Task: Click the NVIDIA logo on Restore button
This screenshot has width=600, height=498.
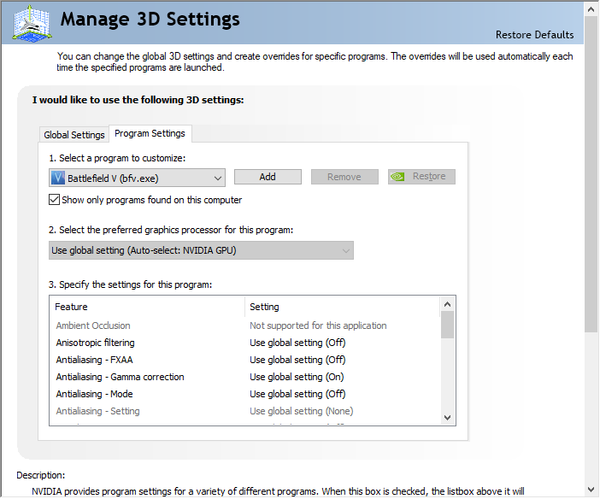Action: (398, 176)
